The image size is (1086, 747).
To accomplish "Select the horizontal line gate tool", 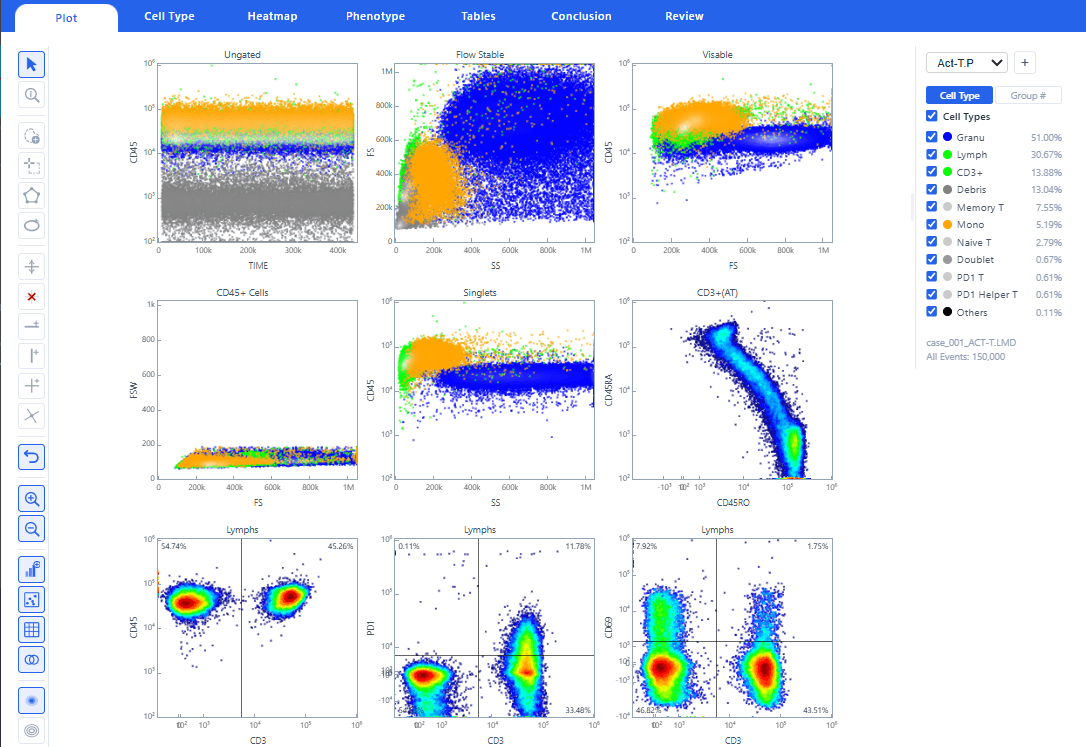I will (x=31, y=325).
